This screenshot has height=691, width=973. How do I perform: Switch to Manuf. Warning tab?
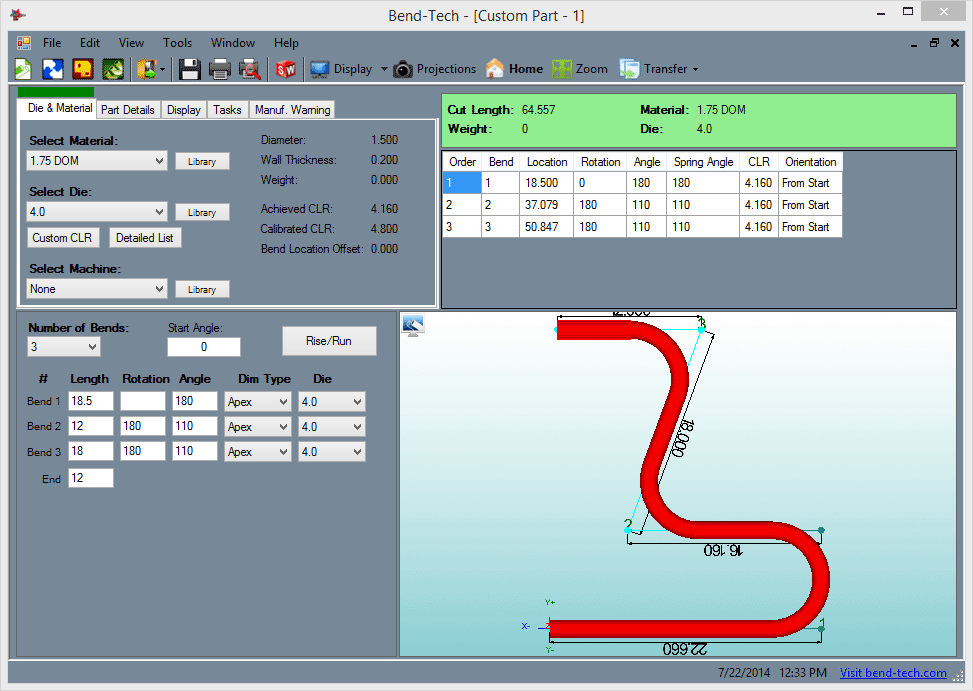(292, 110)
